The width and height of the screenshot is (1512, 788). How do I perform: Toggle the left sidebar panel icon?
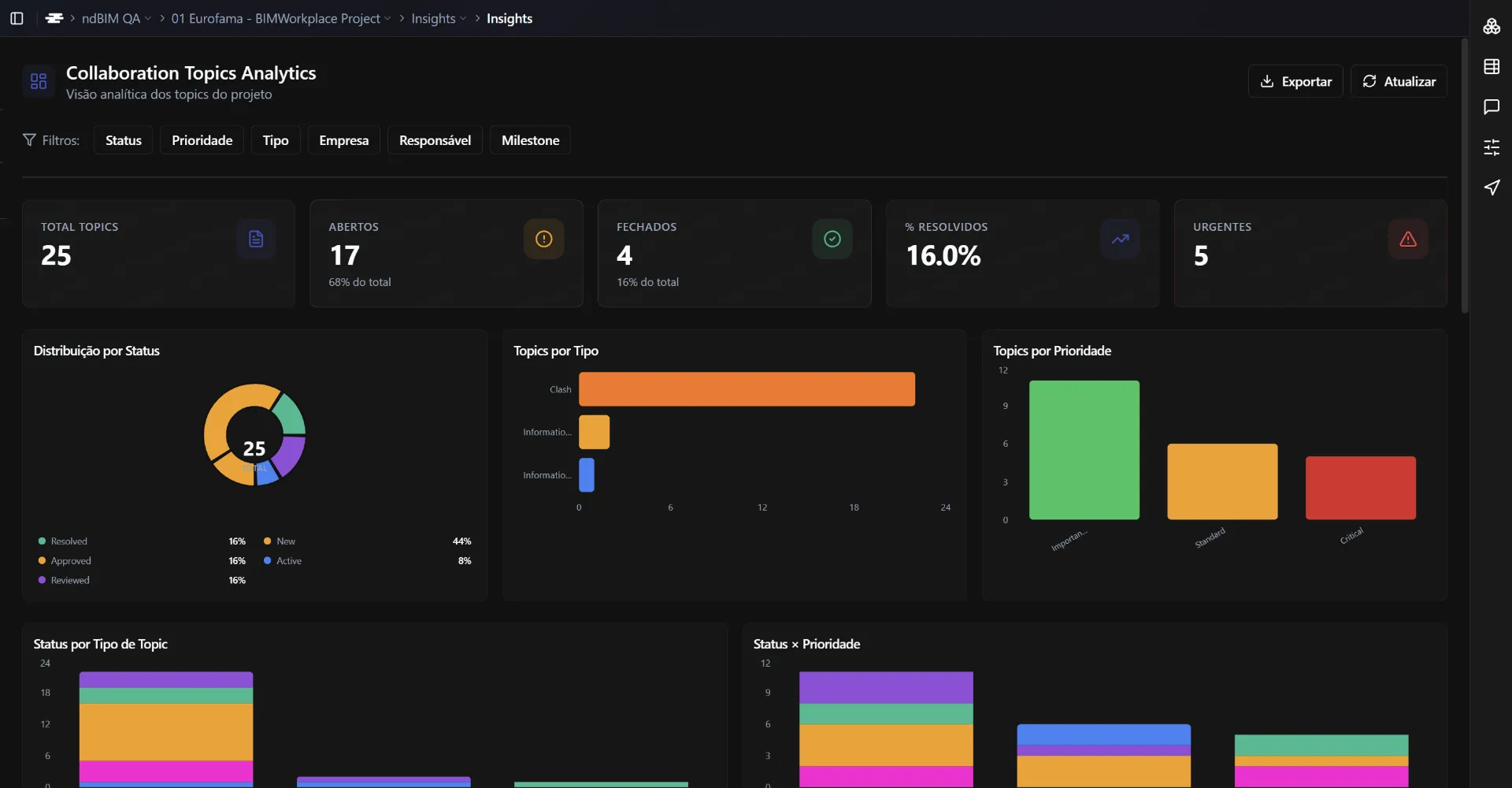pyautogui.click(x=17, y=18)
